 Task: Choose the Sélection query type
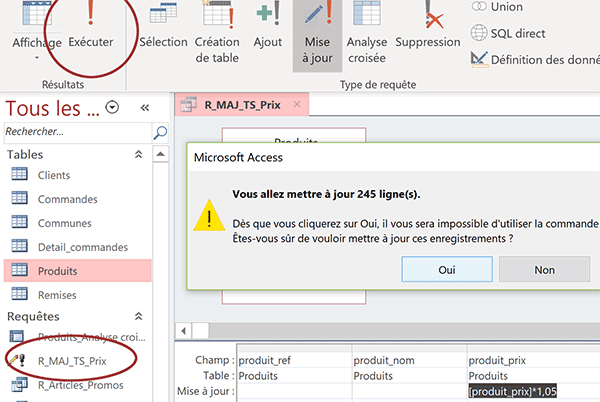pyautogui.click(x=163, y=27)
